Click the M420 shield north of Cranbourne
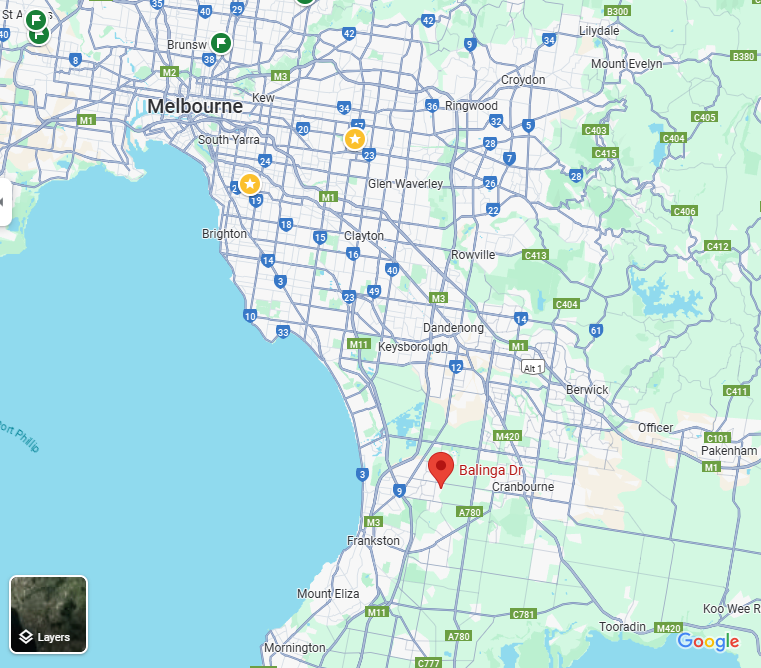 tap(507, 436)
